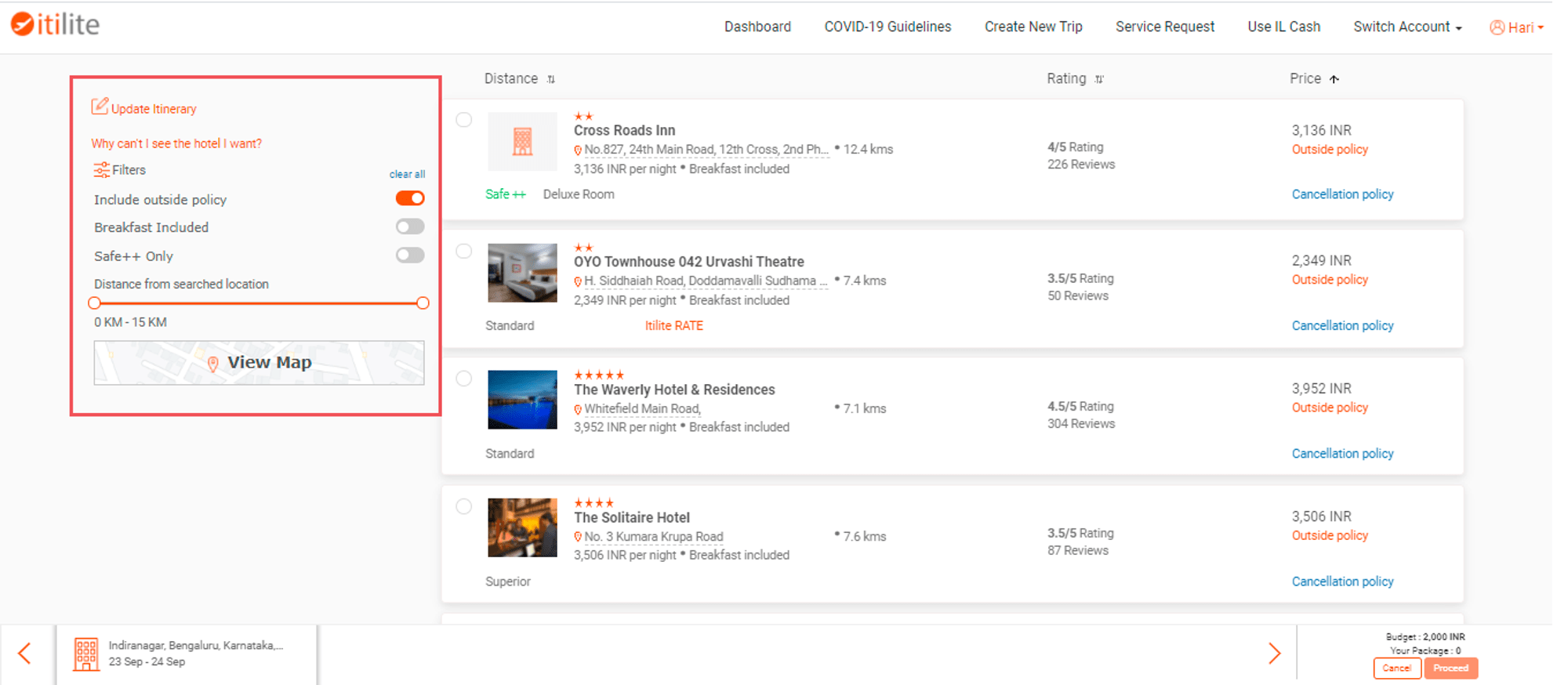The image size is (1568, 685).
Task: Click the Update Itinerary edit icon
Action: (x=100, y=107)
